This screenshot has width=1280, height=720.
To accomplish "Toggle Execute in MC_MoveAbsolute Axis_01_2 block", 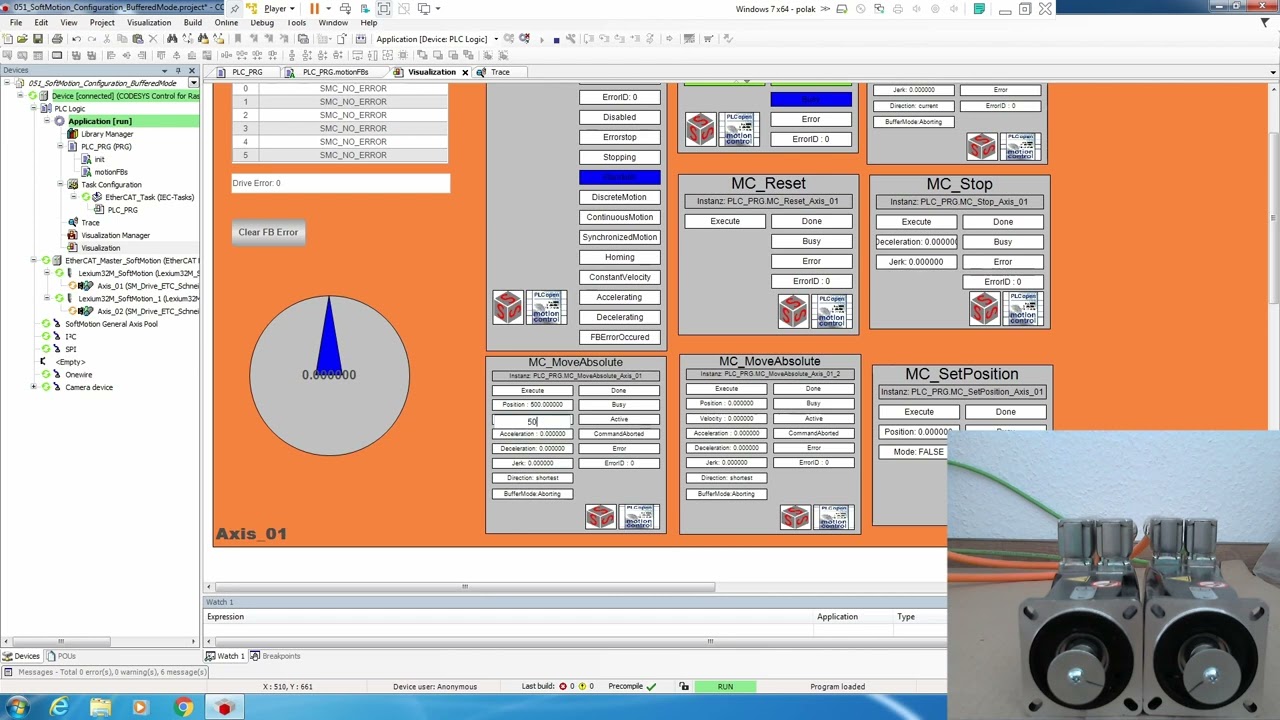I will (x=726, y=388).
